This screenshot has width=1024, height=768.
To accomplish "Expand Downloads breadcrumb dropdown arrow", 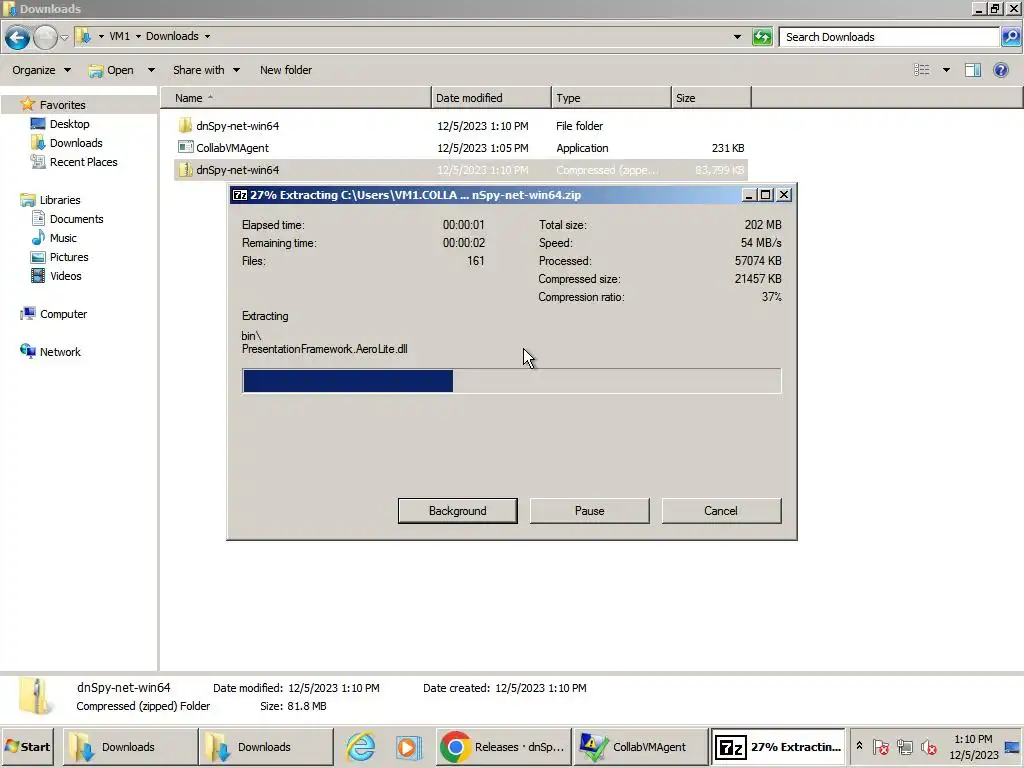I will (207, 37).
